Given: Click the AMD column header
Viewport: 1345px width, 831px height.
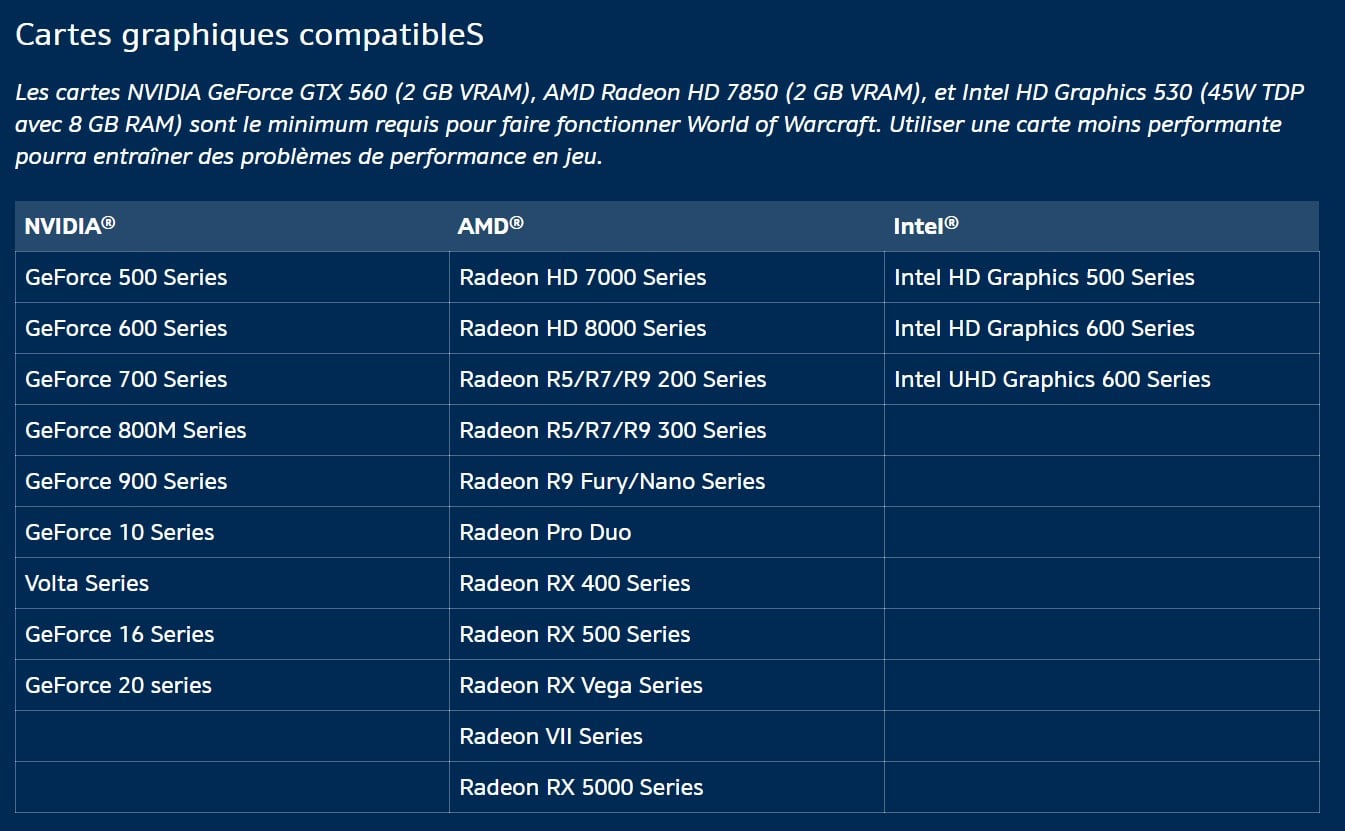Looking at the screenshot, I should click(x=490, y=226).
